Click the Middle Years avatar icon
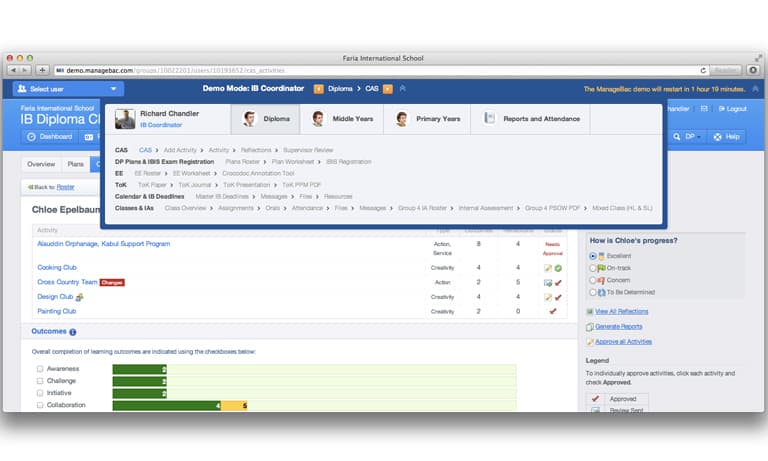This screenshot has width=768, height=461. click(x=318, y=119)
